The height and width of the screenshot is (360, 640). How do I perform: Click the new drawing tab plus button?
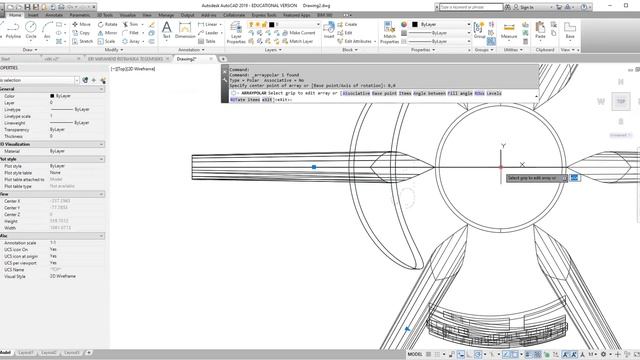click(x=223, y=59)
